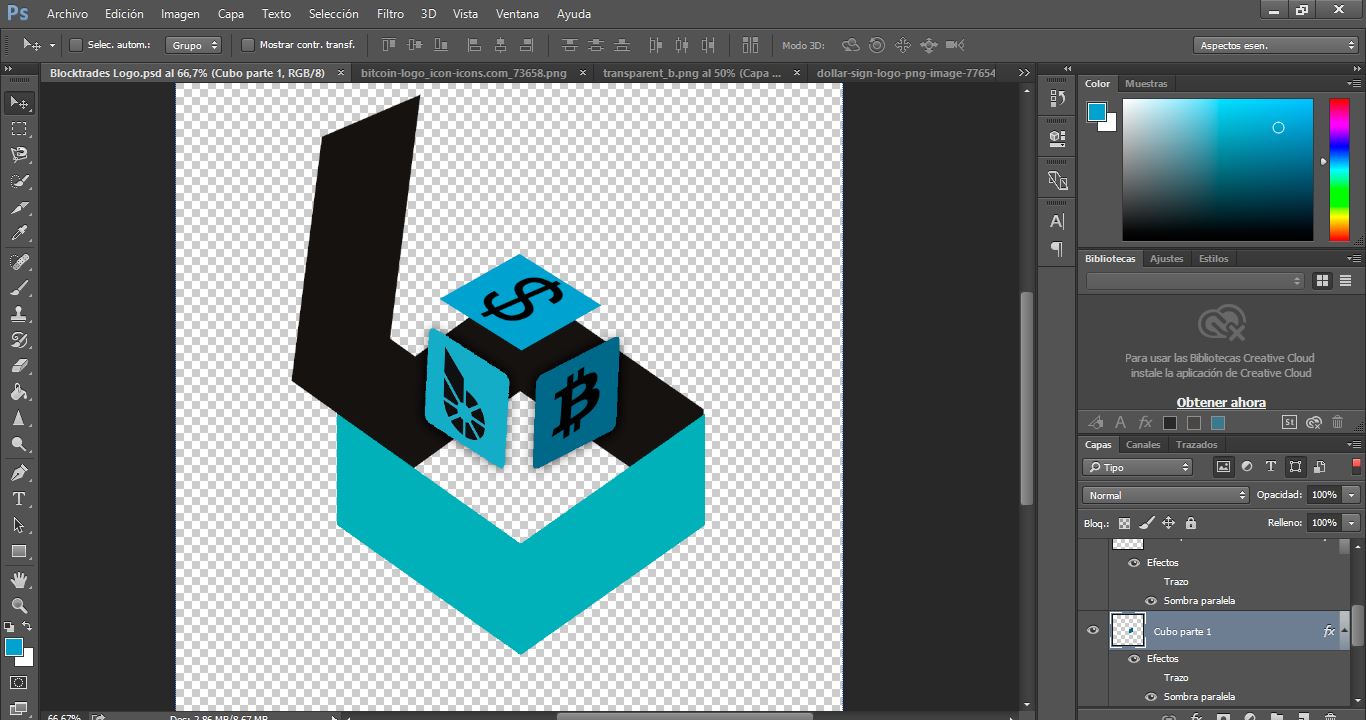Select the History Brush tool

[x=19, y=340]
